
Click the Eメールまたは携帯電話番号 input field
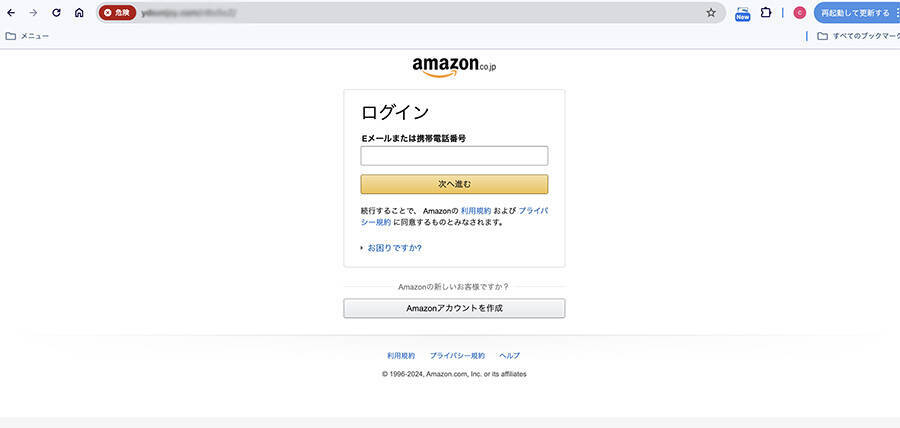454,156
